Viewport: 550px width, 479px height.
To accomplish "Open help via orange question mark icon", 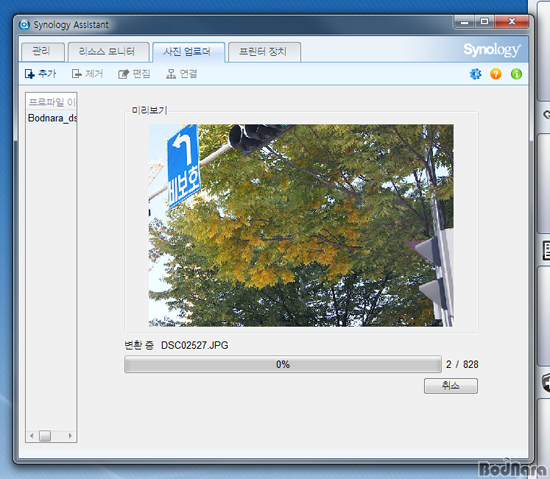I will click(x=496, y=74).
